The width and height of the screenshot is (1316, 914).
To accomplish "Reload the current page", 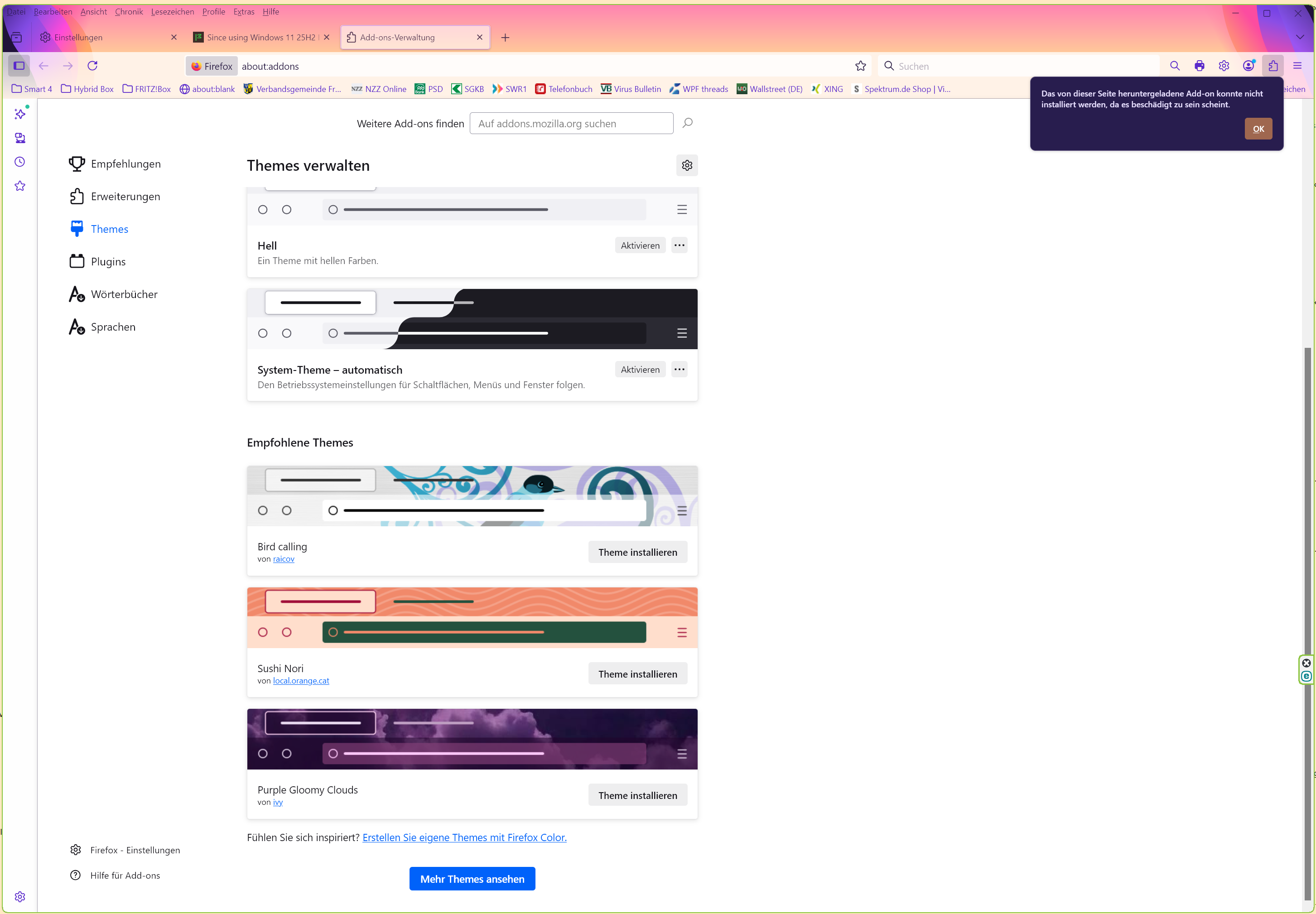I will (92, 66).
